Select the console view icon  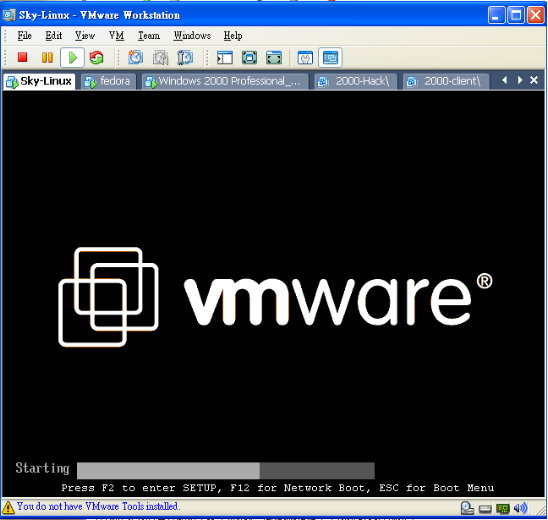[x=330, y=58]
